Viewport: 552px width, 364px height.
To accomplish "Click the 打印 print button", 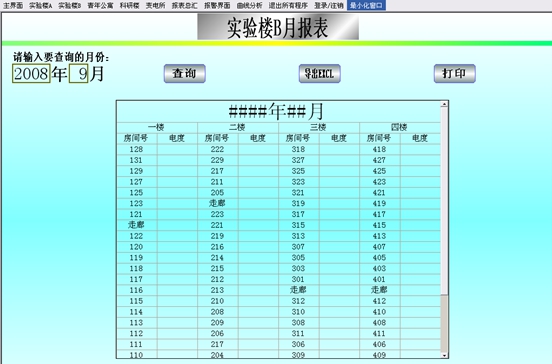I will point(454,74).
